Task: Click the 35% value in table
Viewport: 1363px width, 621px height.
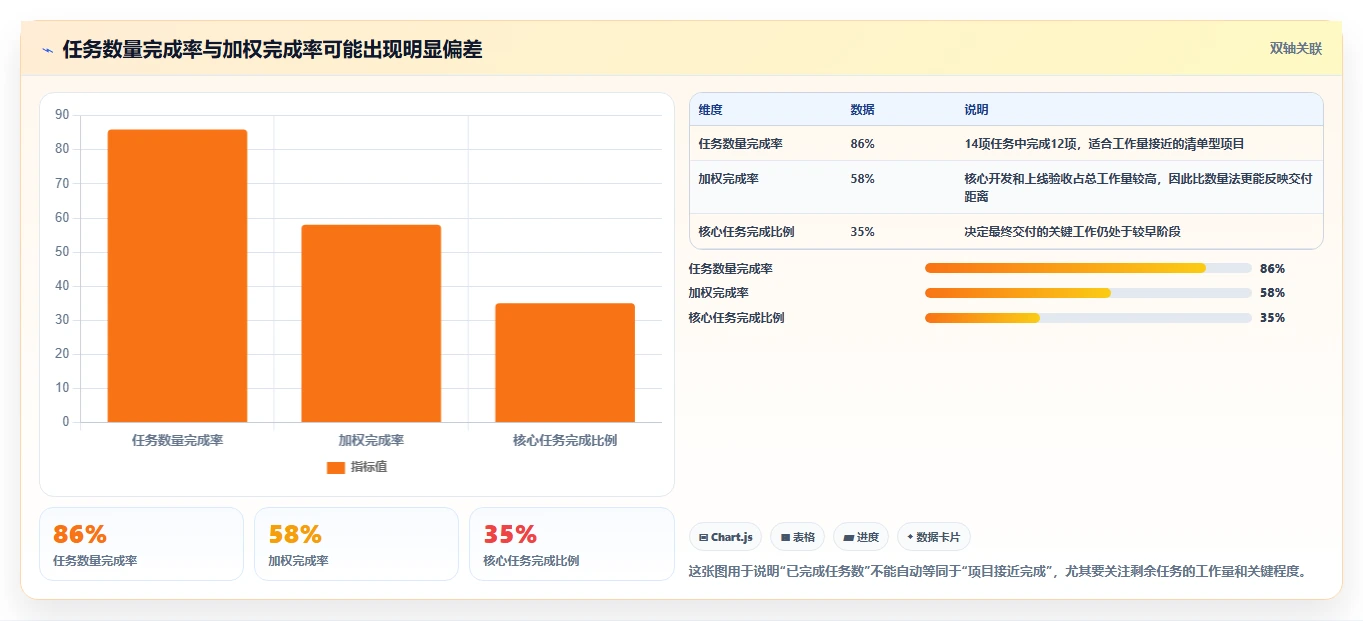Action: tap(862, 232)
